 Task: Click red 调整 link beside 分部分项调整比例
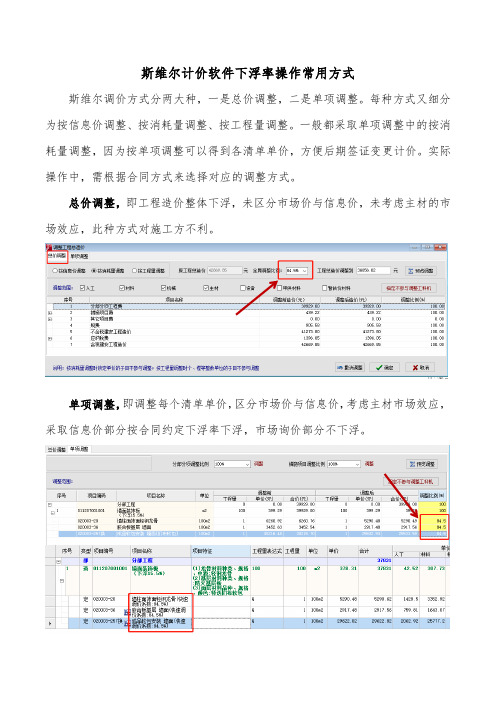(258, 464)
